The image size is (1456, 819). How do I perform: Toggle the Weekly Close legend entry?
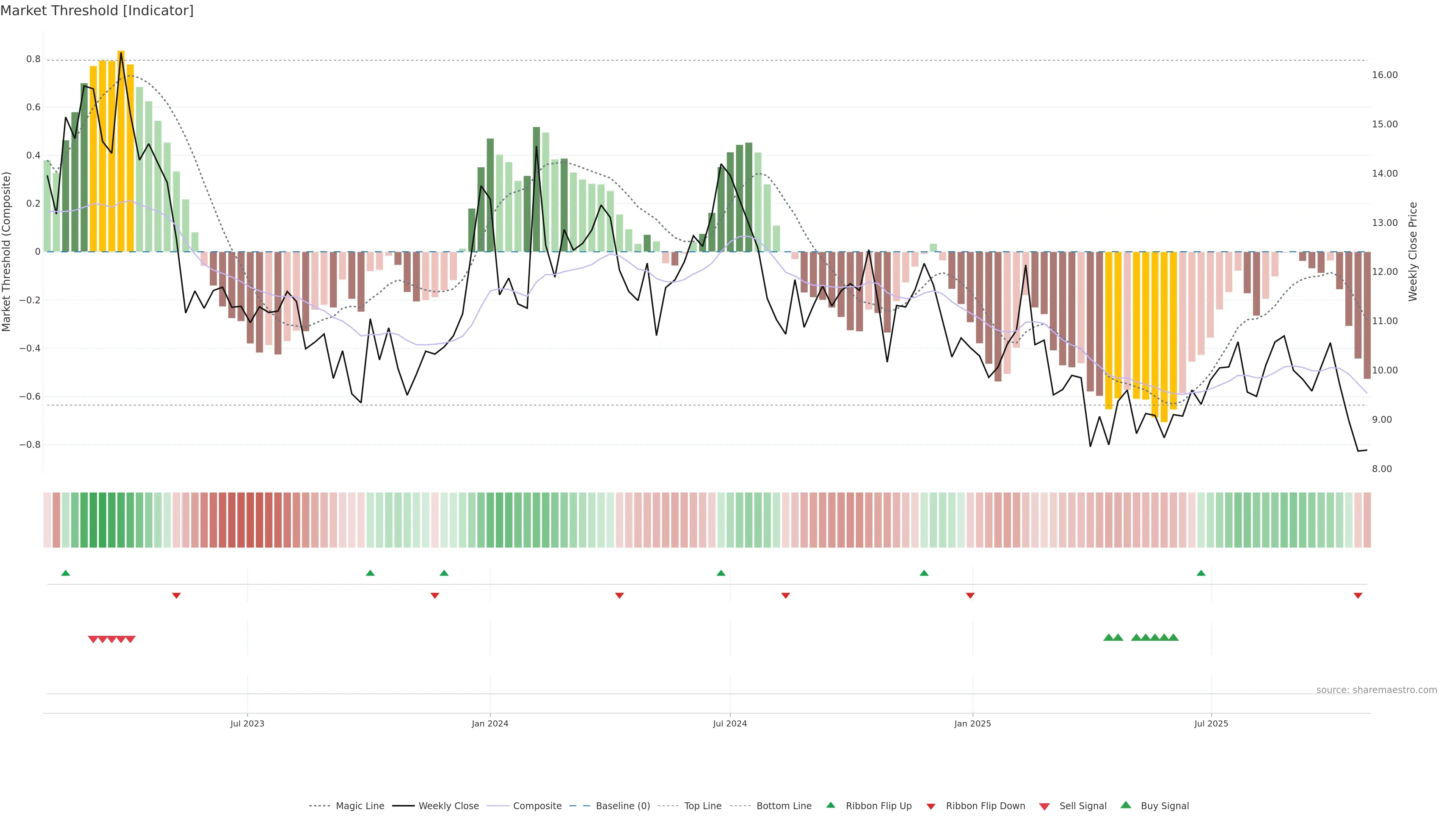448,806
